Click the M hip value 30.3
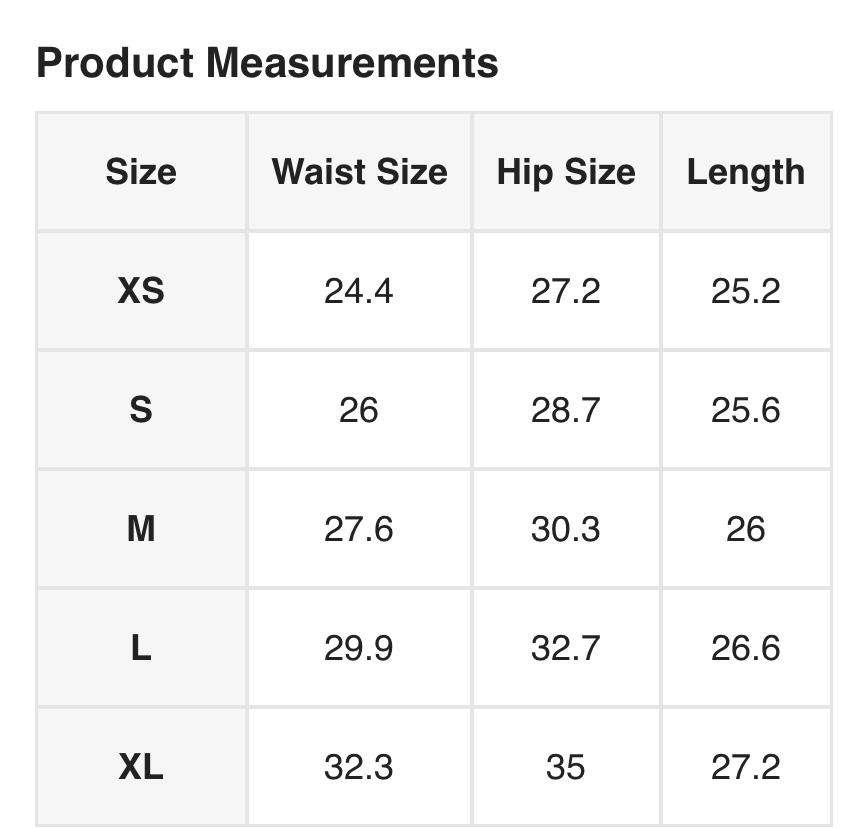The image size is (866, 828). click(566, 529)
